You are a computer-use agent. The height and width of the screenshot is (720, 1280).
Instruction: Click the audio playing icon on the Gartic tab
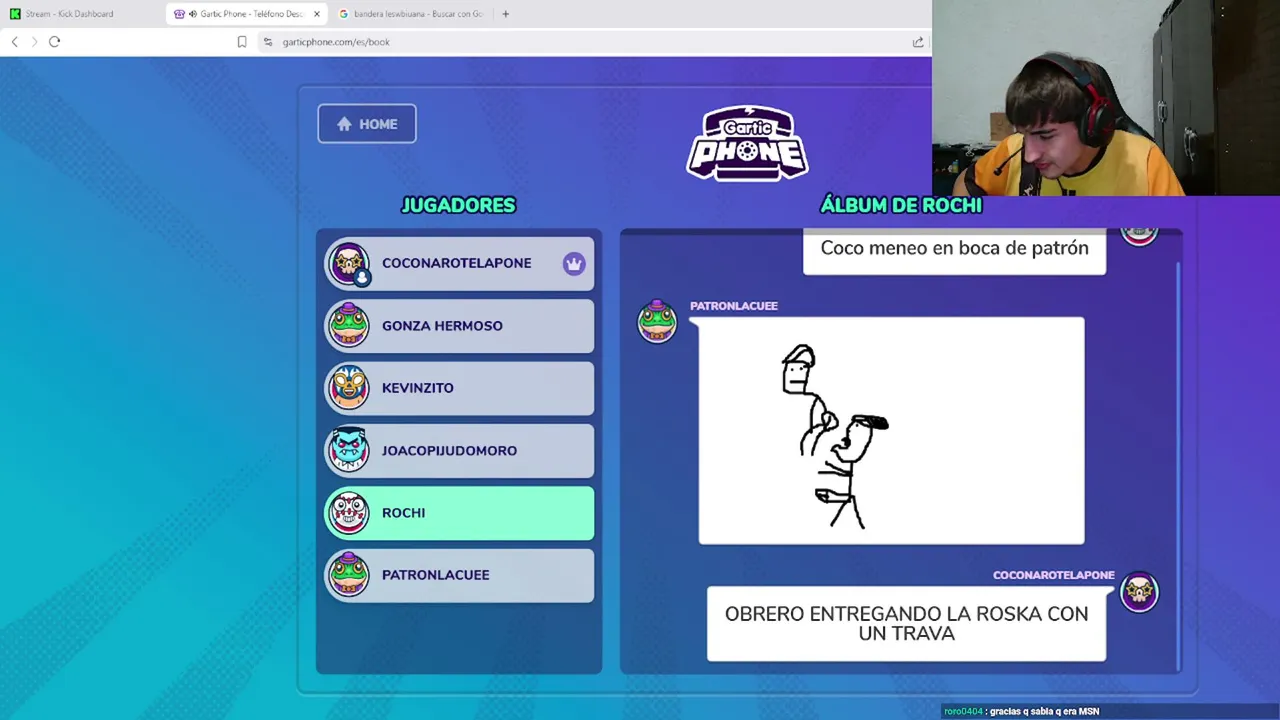pyautogui.click(x=192, y=14)
